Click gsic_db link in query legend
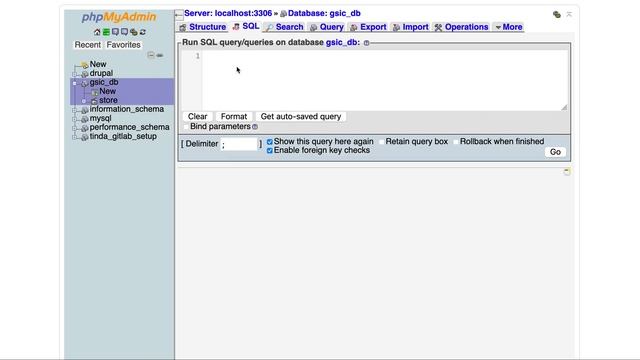This screenshot has width=640, height=360. click(341, 42)
